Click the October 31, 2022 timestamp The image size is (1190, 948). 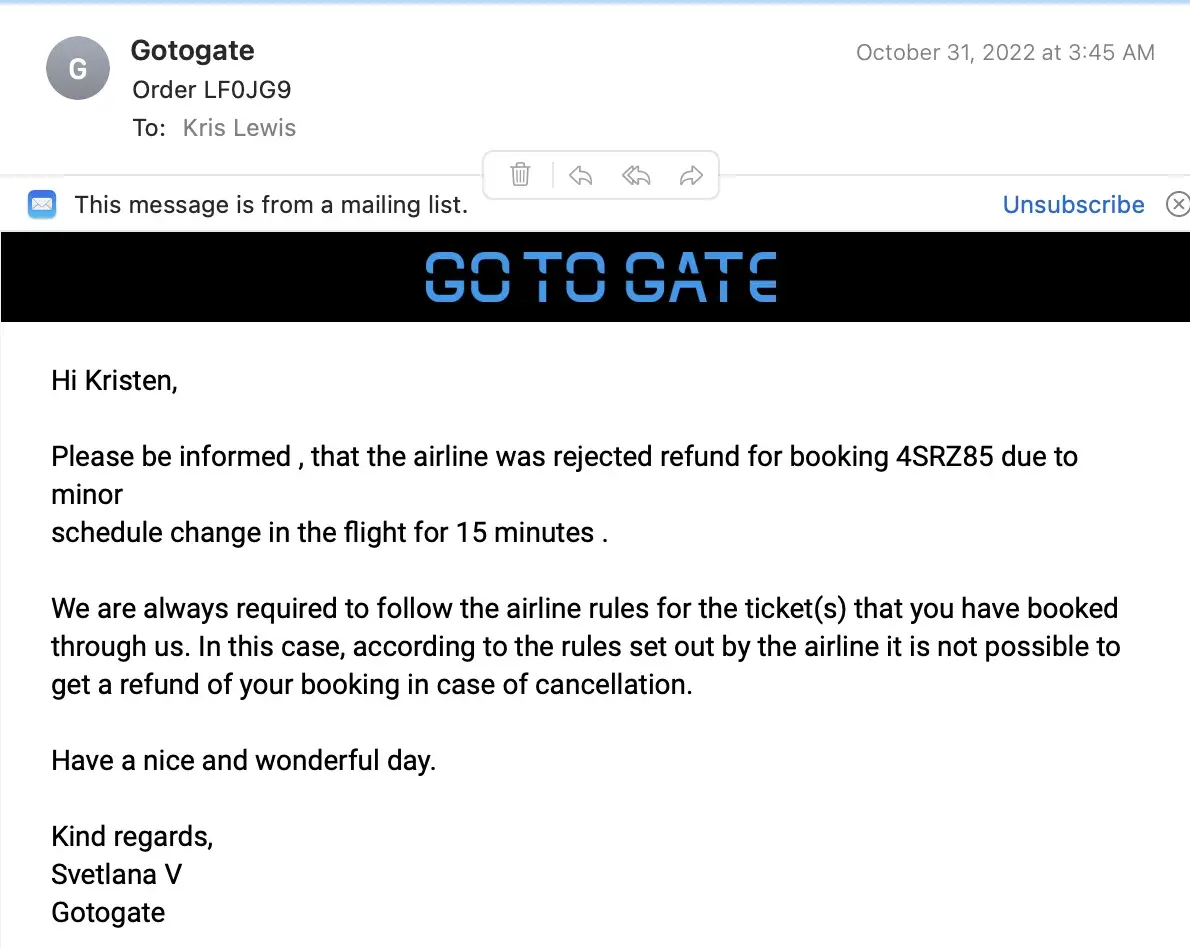(1005, 53)
